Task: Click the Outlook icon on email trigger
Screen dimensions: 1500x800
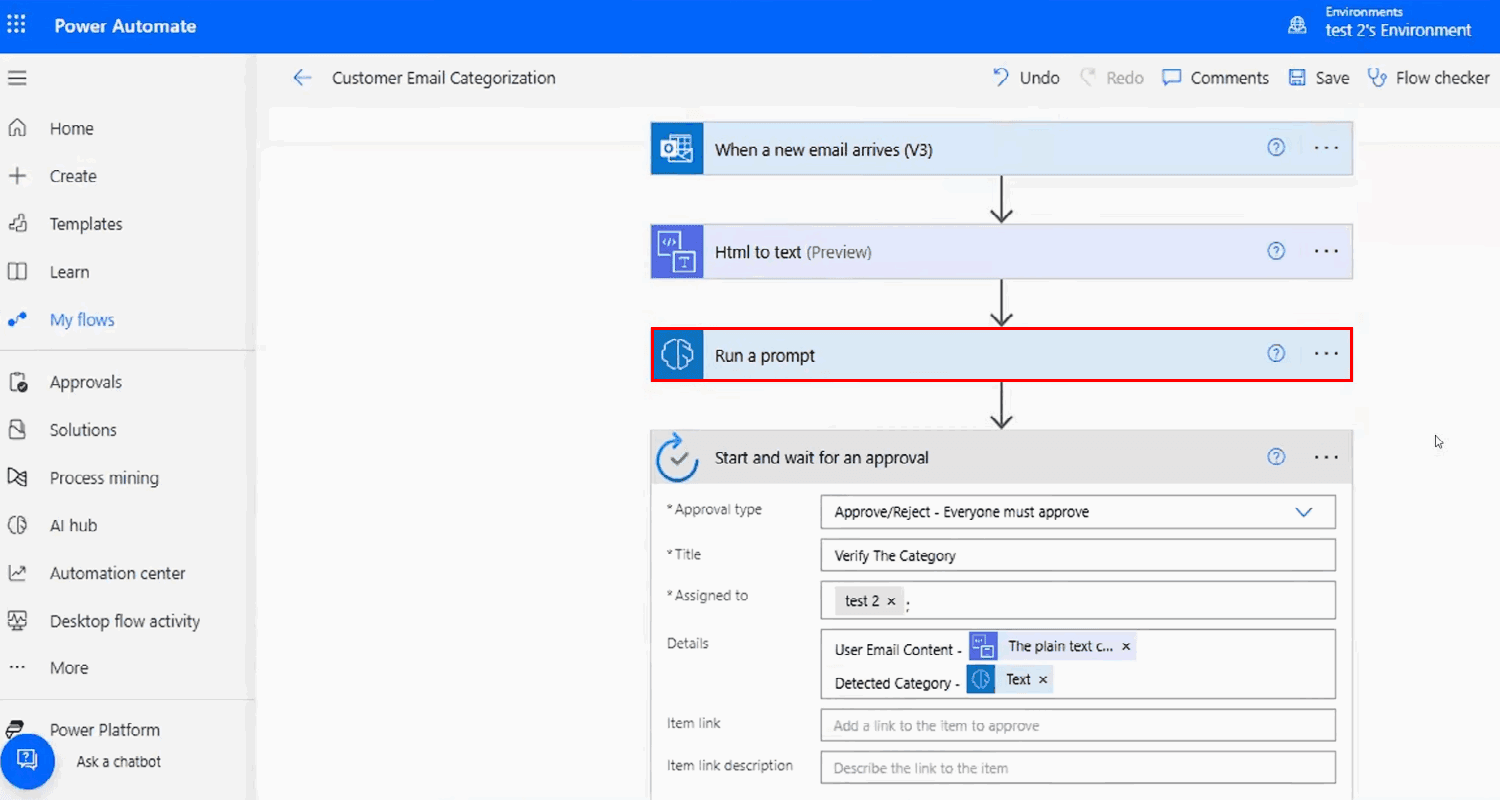Action: pos(677,149)
